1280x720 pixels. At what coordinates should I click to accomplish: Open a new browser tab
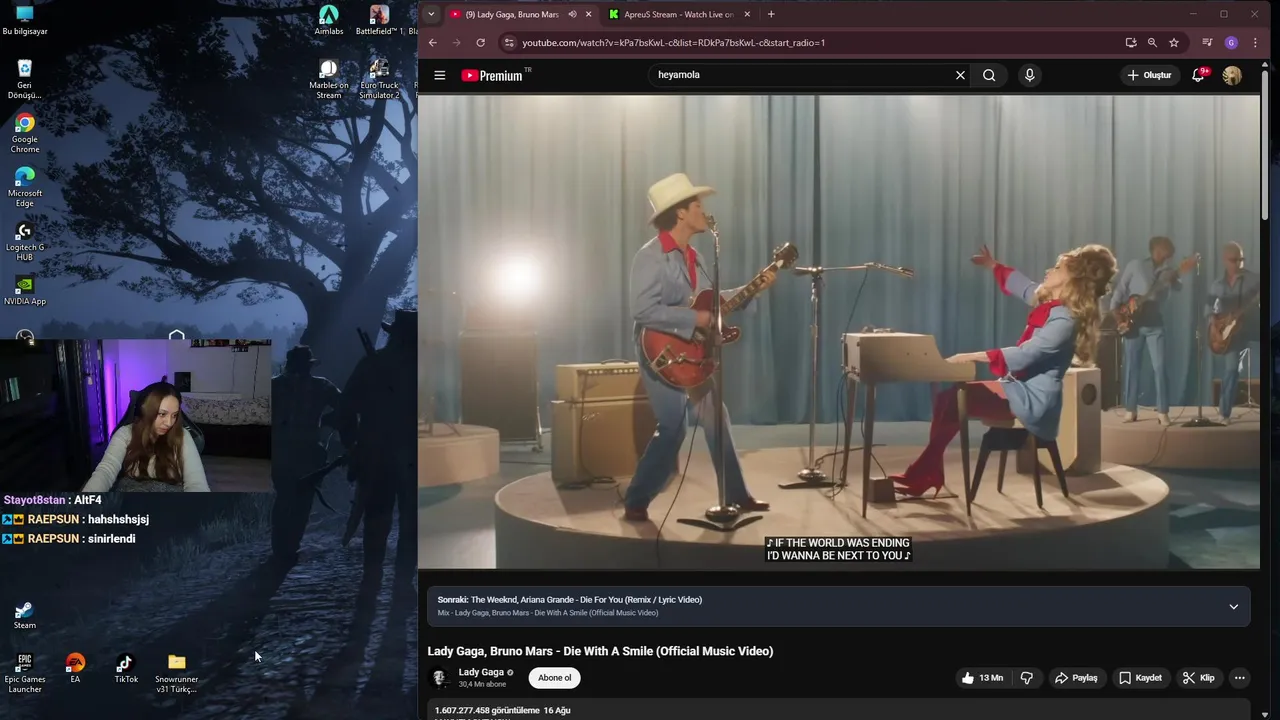(x=771, y=14)
